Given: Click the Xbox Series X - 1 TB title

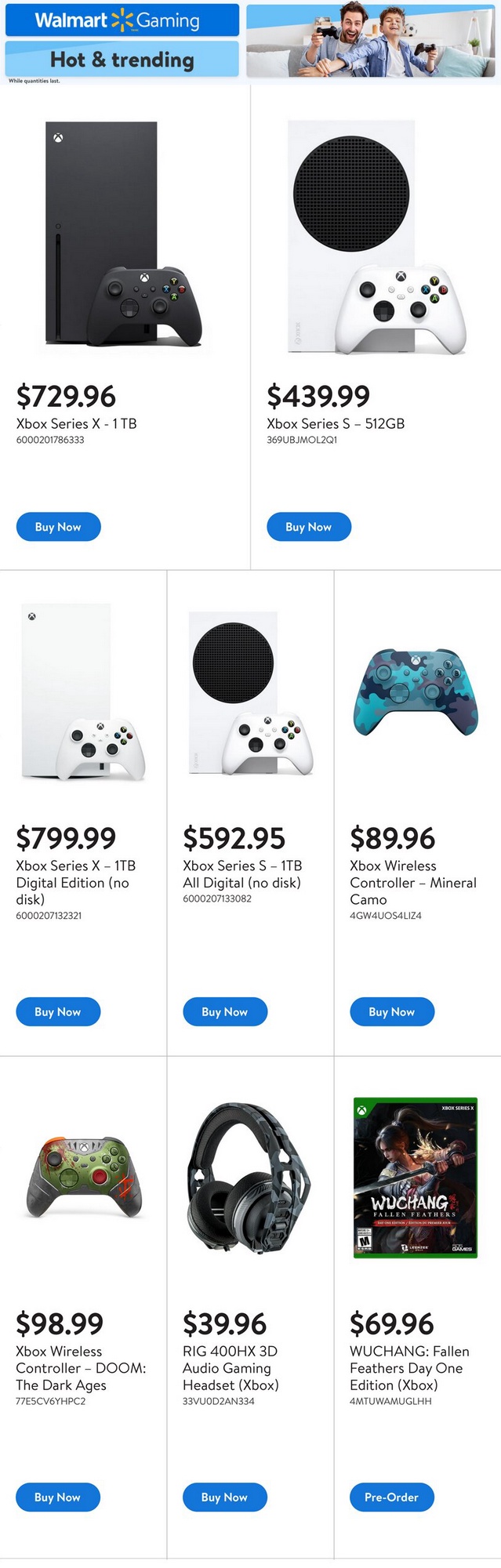Looking at the screenshot, I should click(77, 423).
